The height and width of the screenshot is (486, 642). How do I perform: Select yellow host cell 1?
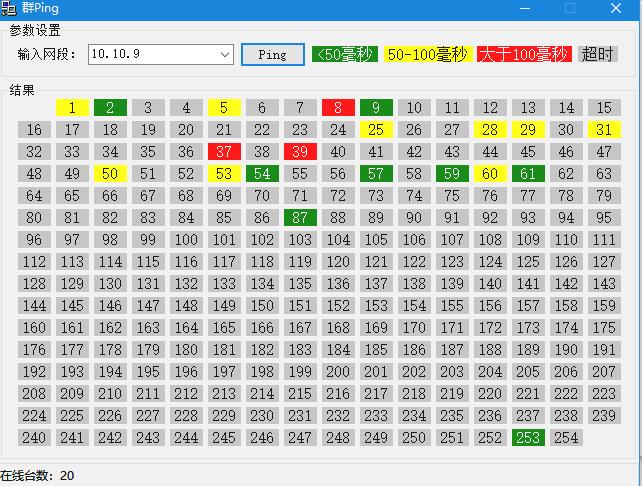click(73, 108)
